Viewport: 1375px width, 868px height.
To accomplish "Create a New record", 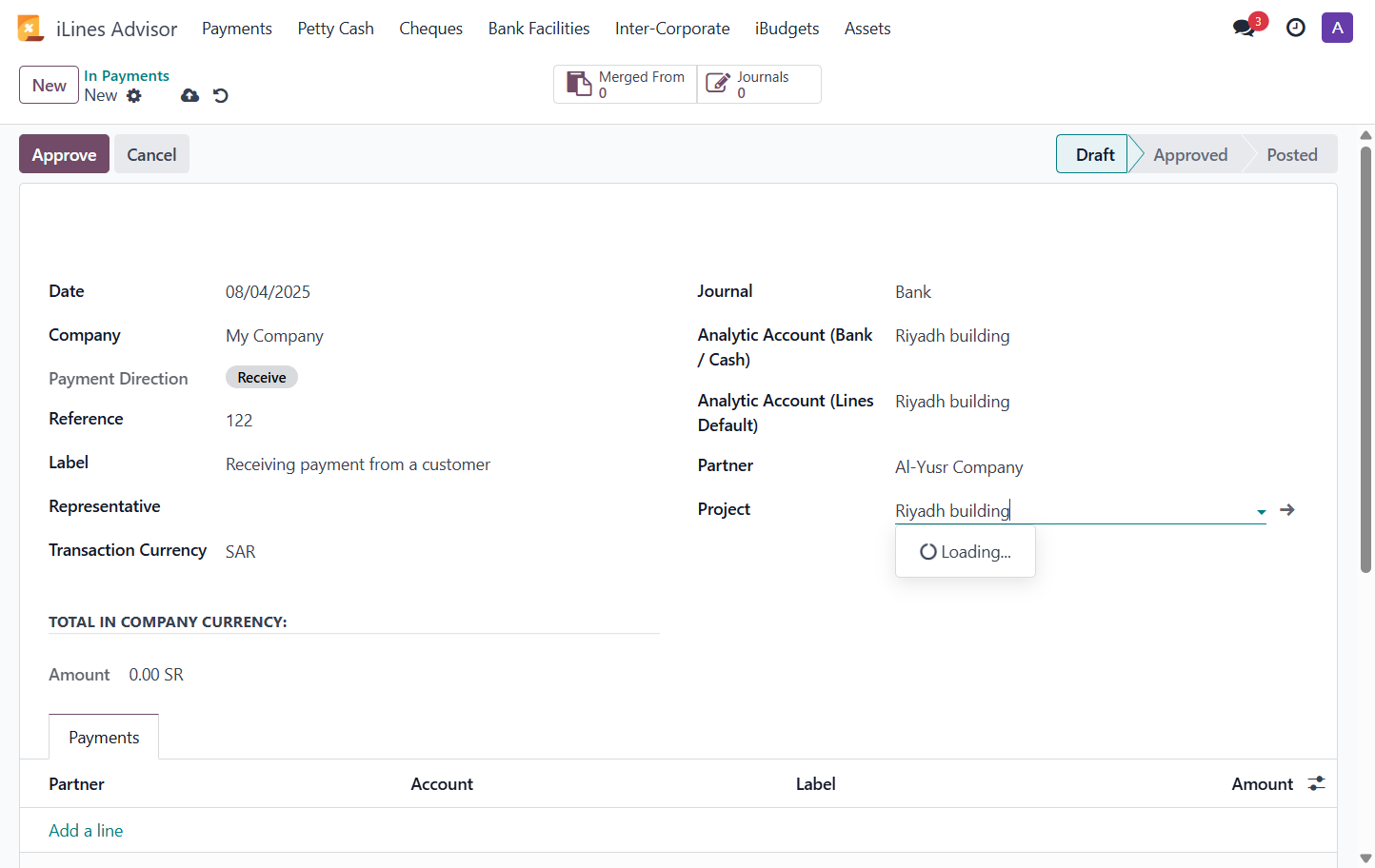I will pyautogui.click(x=49, y=86).
